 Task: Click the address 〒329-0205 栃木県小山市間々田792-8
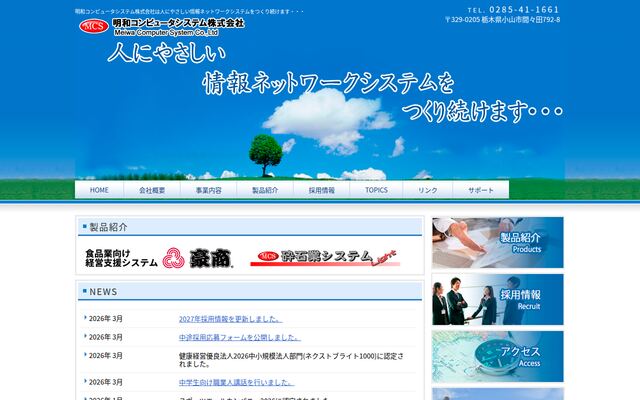tap(502, 20)
